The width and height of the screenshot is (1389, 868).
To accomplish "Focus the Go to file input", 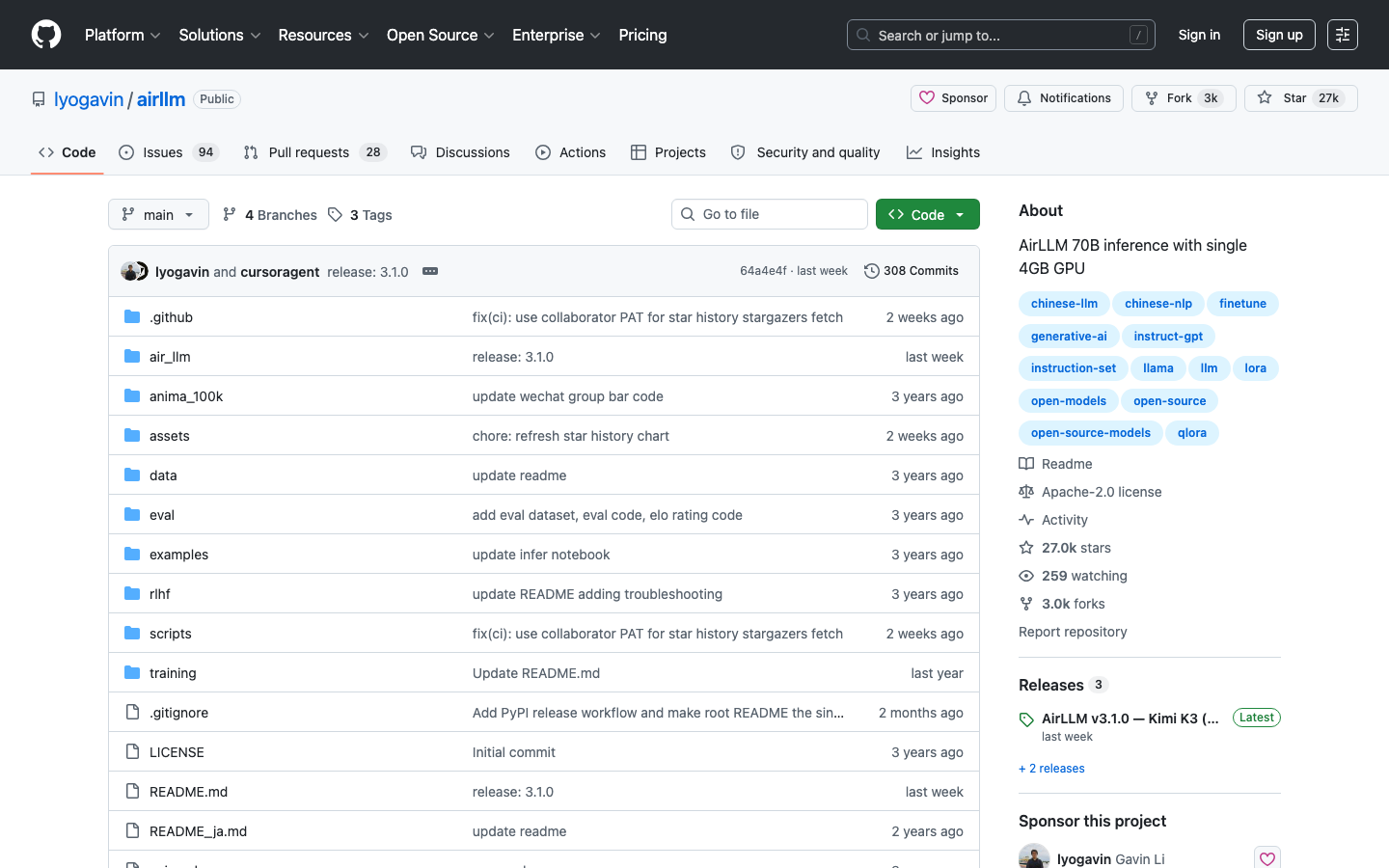I will click(x=770, y=214).
